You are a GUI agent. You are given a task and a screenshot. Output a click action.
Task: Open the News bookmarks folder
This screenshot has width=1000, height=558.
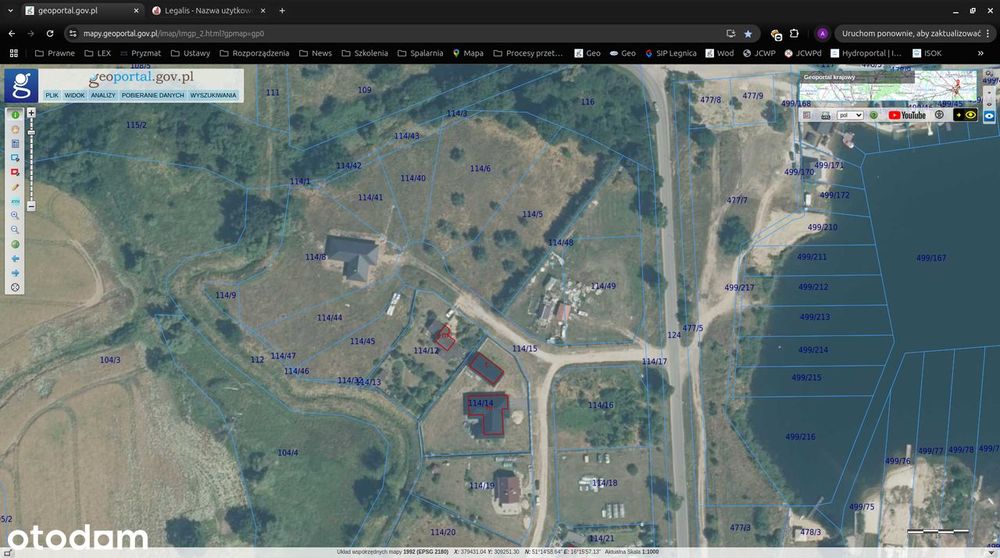click(x=315, y=53)
